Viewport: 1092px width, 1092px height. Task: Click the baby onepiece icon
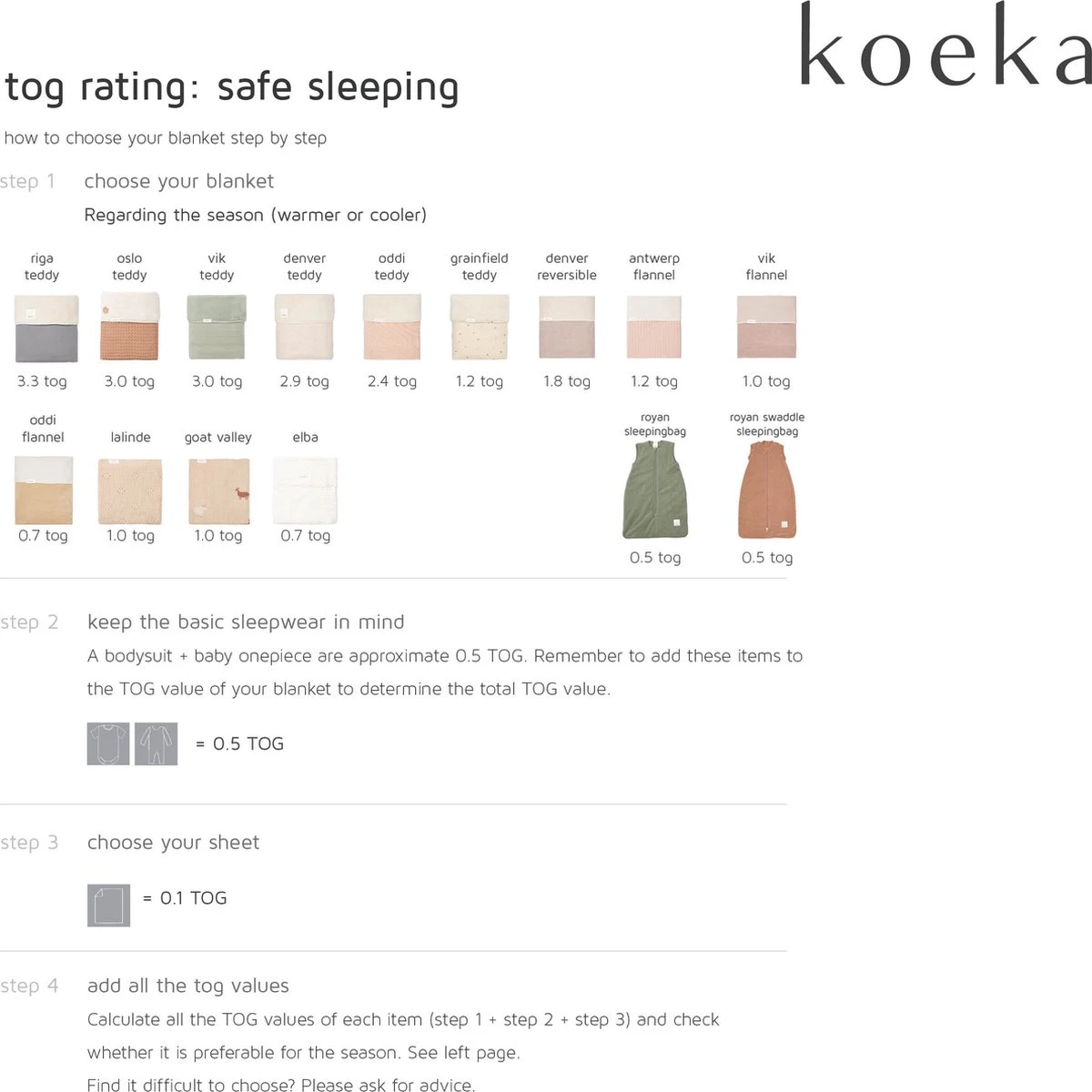pos(157,743)
